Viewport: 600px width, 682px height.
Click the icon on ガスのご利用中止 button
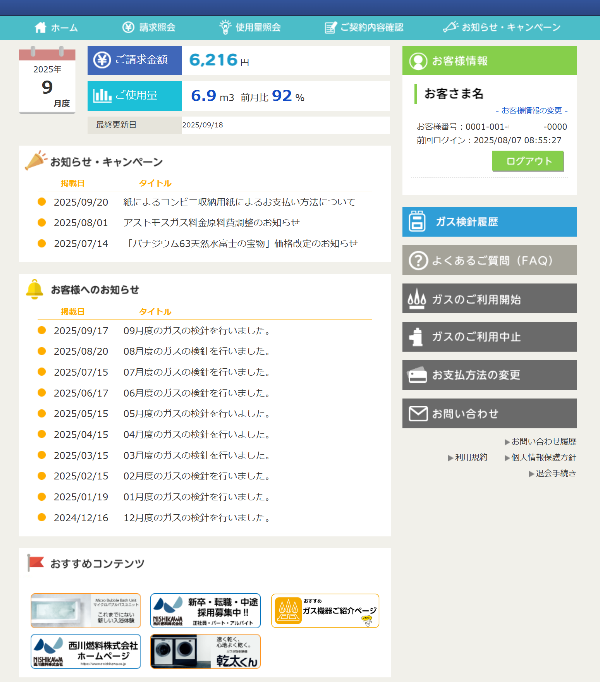click(x=418, y=338)
